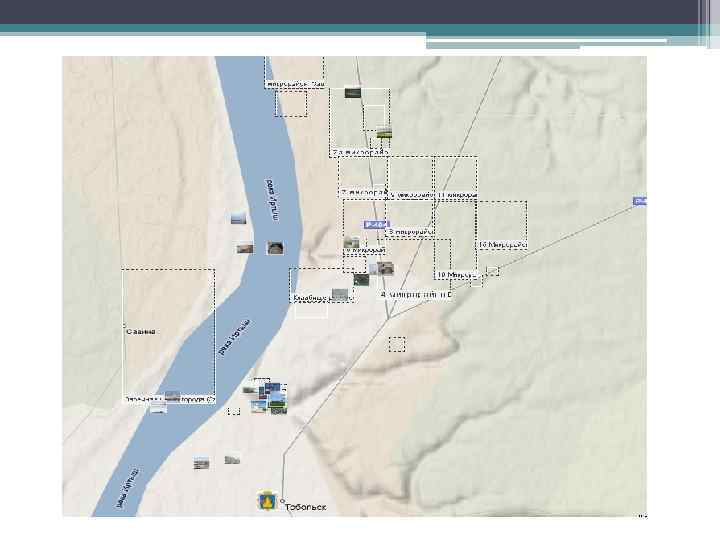Image resolution: width=720 pixels, height=540 pixels.
Task: Click the микрорайон label at the map's top
Action: pyautogui.click(x=296, y=84)
